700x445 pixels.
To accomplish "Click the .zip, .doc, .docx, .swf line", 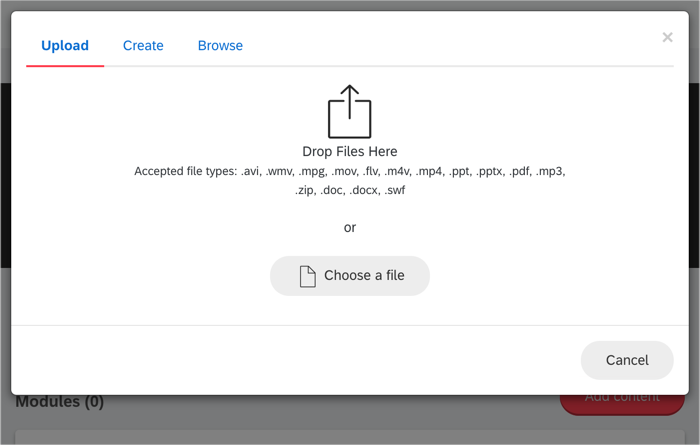I will click(x=350, y=190).
